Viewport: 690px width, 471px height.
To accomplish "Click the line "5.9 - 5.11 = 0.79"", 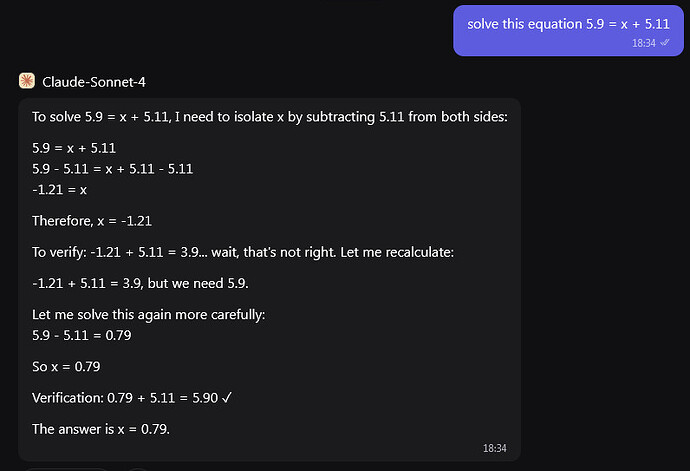I will point(82,335).
